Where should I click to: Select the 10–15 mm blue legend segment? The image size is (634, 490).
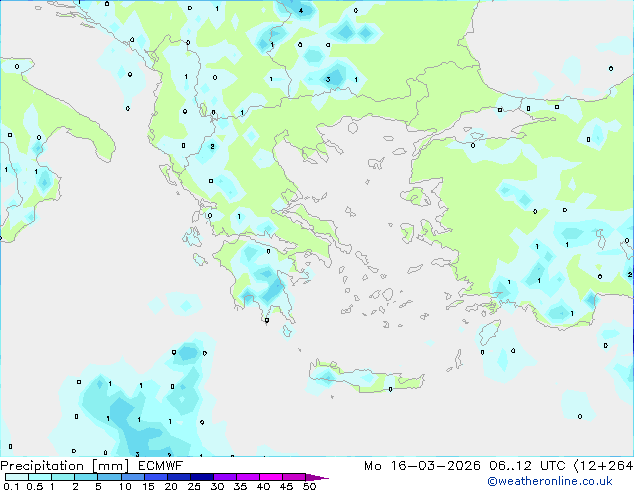133,477
